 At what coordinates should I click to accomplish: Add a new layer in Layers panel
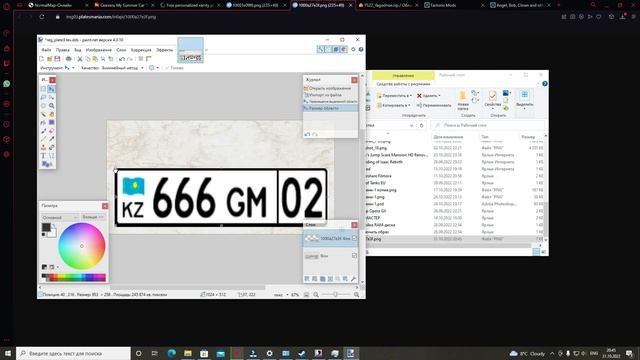click(307, 279)
